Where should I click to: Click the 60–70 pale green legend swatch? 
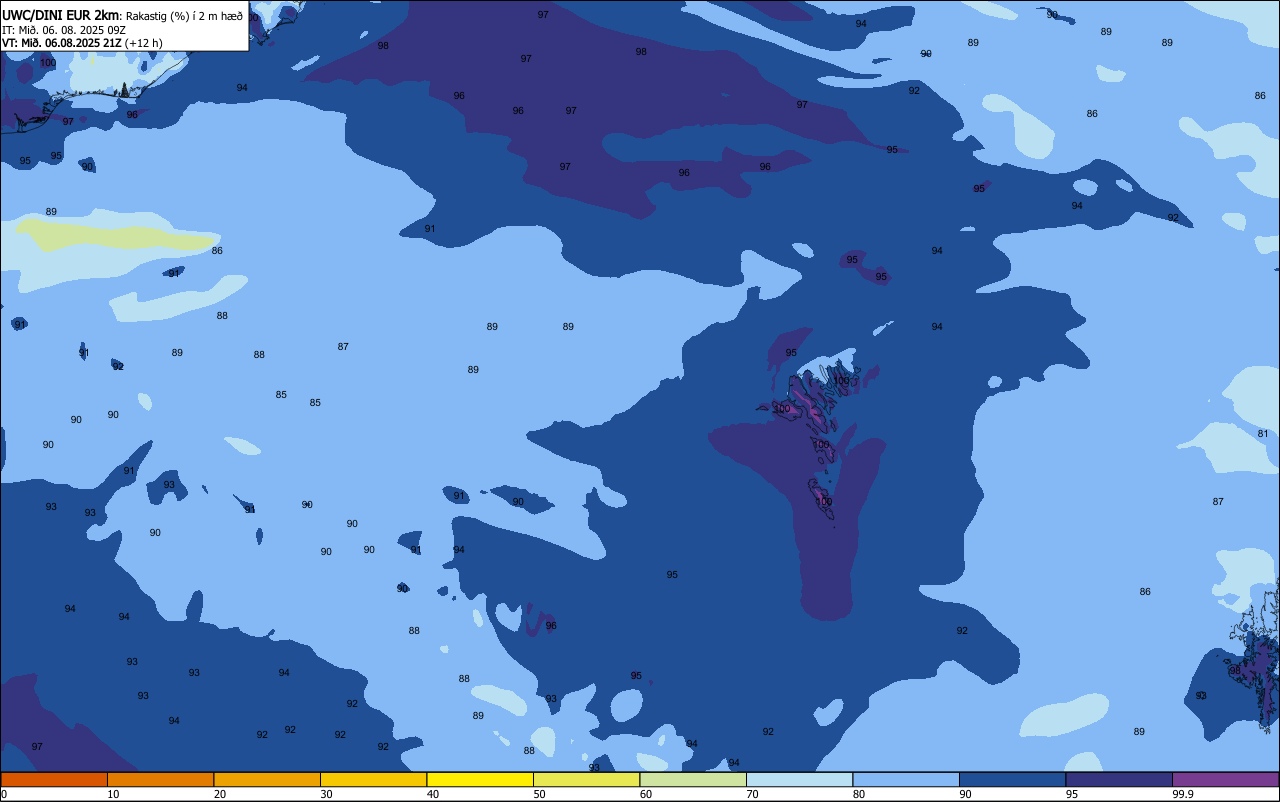pos(693,779)
